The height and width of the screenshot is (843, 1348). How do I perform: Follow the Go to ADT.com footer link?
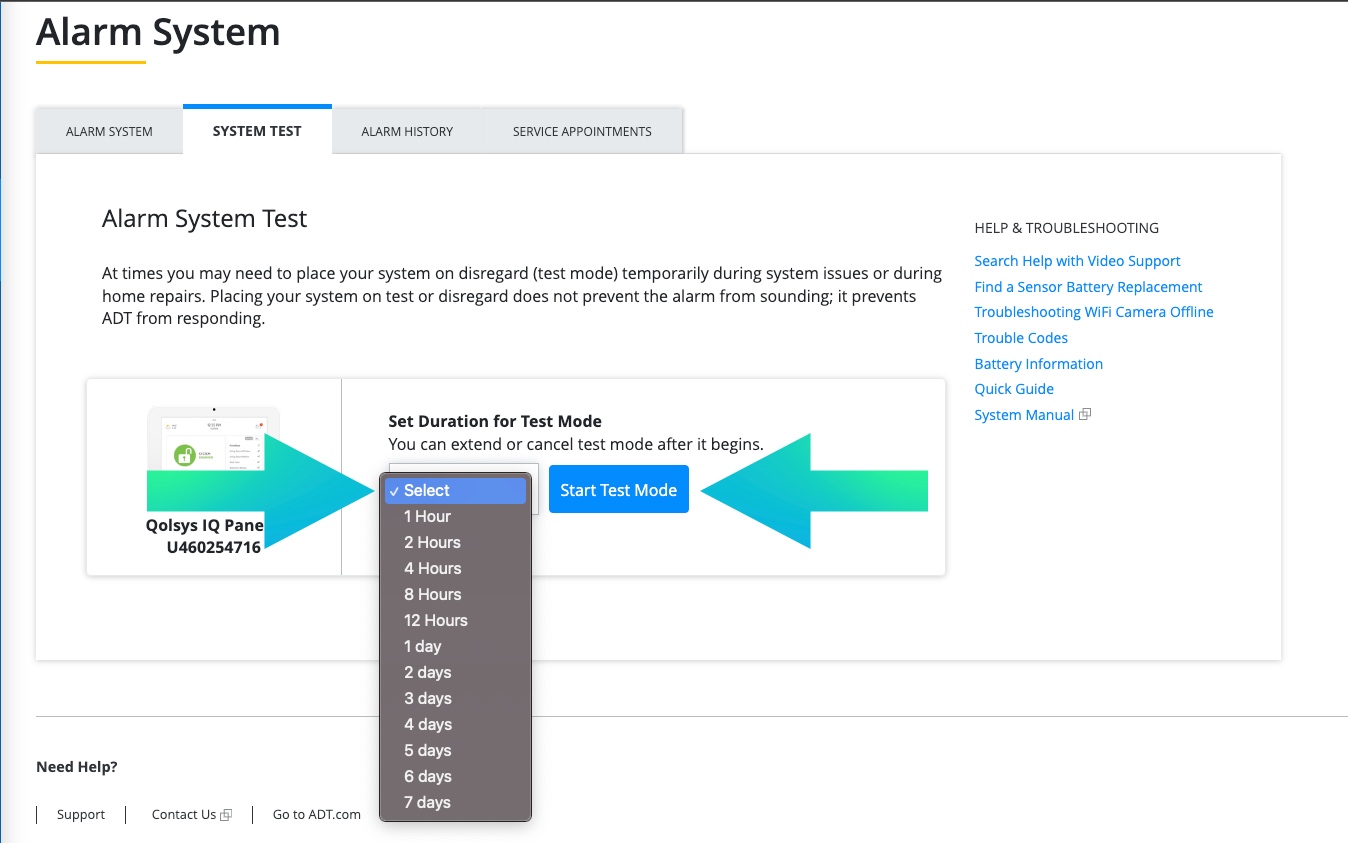[316, 815]
